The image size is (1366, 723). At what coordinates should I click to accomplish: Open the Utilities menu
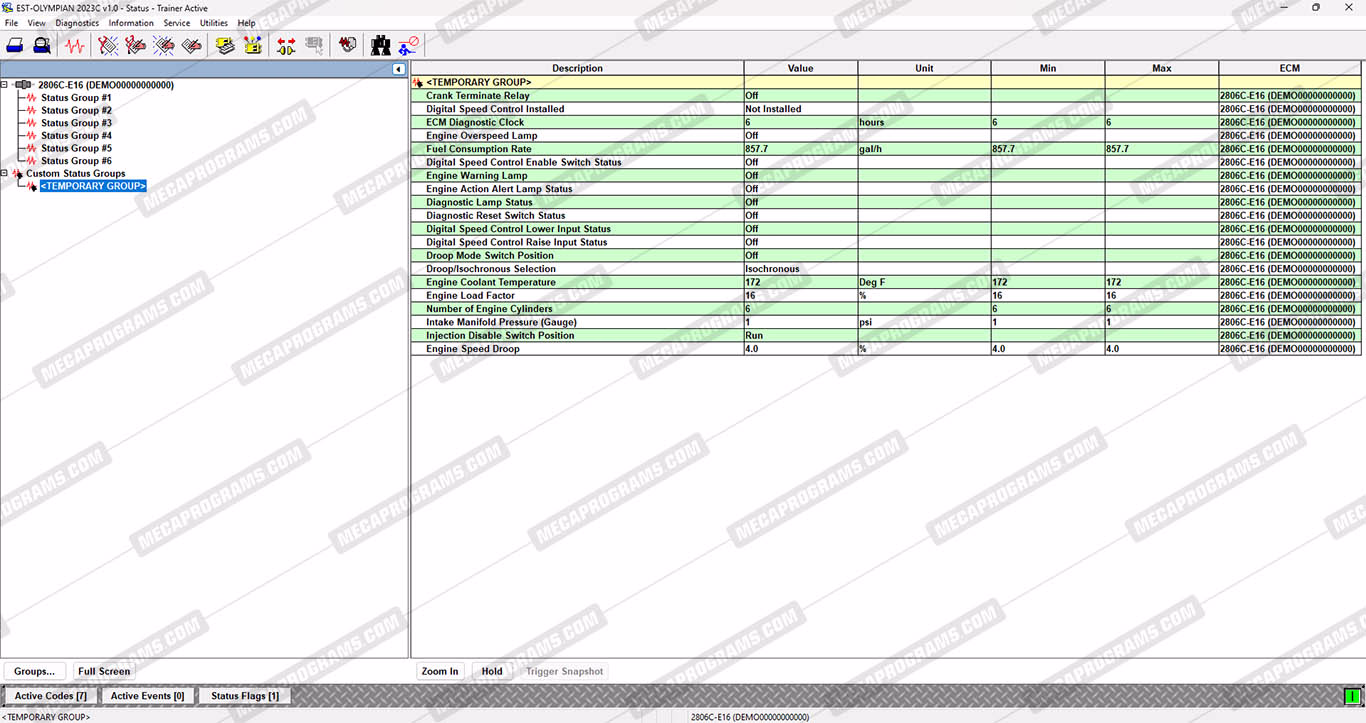click(214, 23)
